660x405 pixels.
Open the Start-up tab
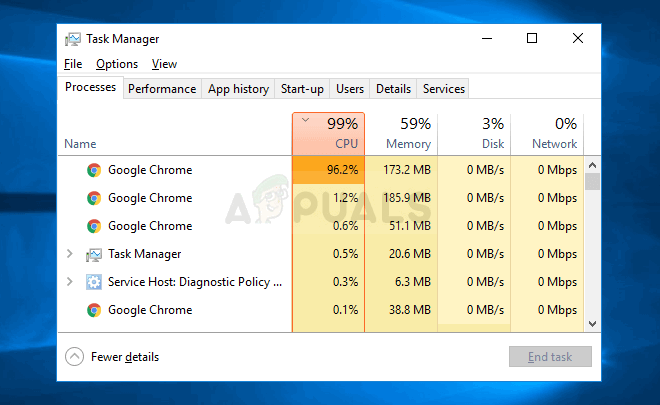coord(302,89)
